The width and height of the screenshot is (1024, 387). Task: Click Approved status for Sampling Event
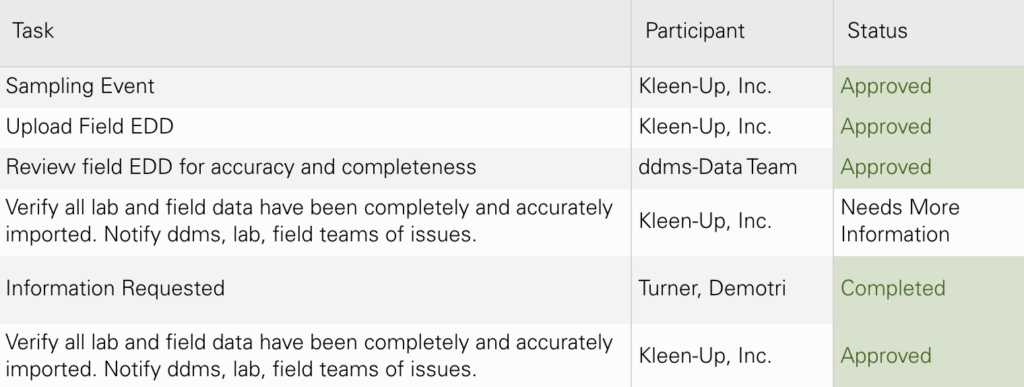(x=886, y=86)
